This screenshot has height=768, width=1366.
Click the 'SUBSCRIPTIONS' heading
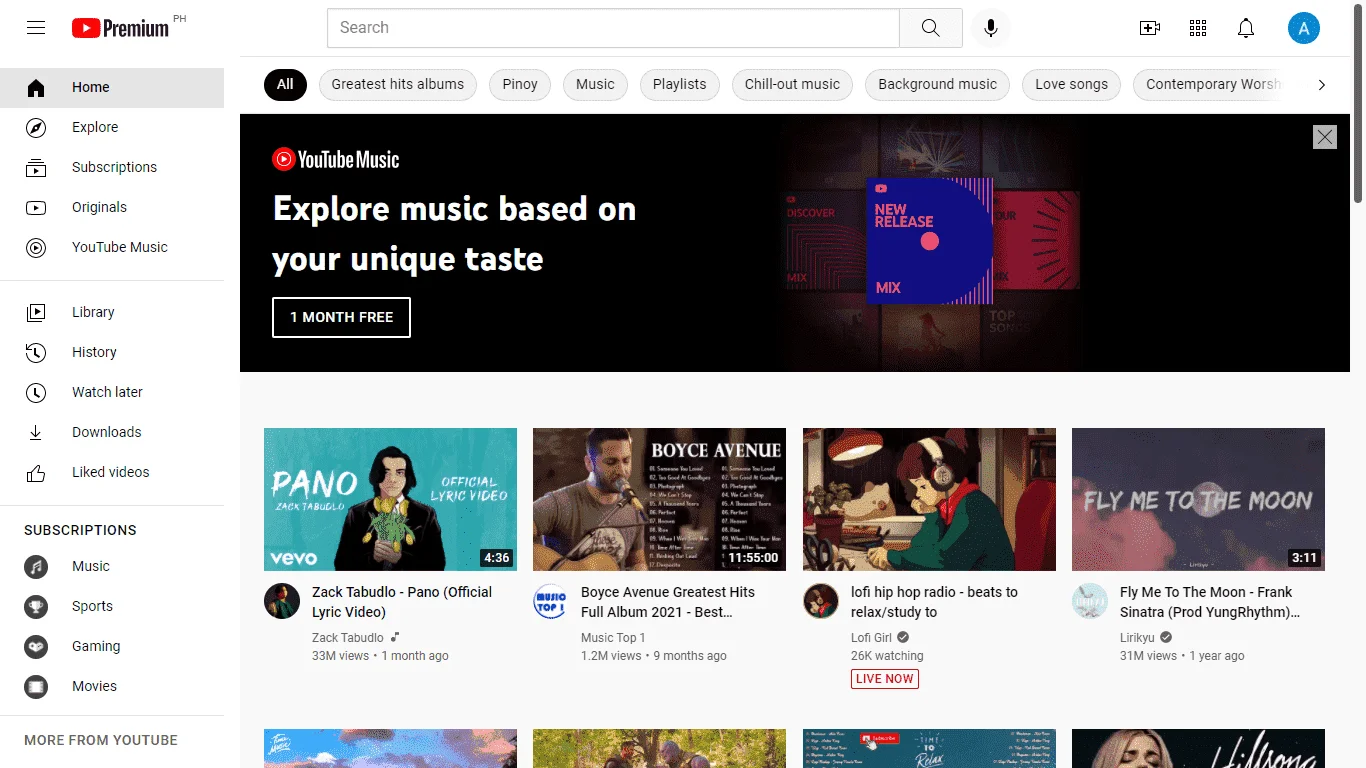(x=80, y=530)
